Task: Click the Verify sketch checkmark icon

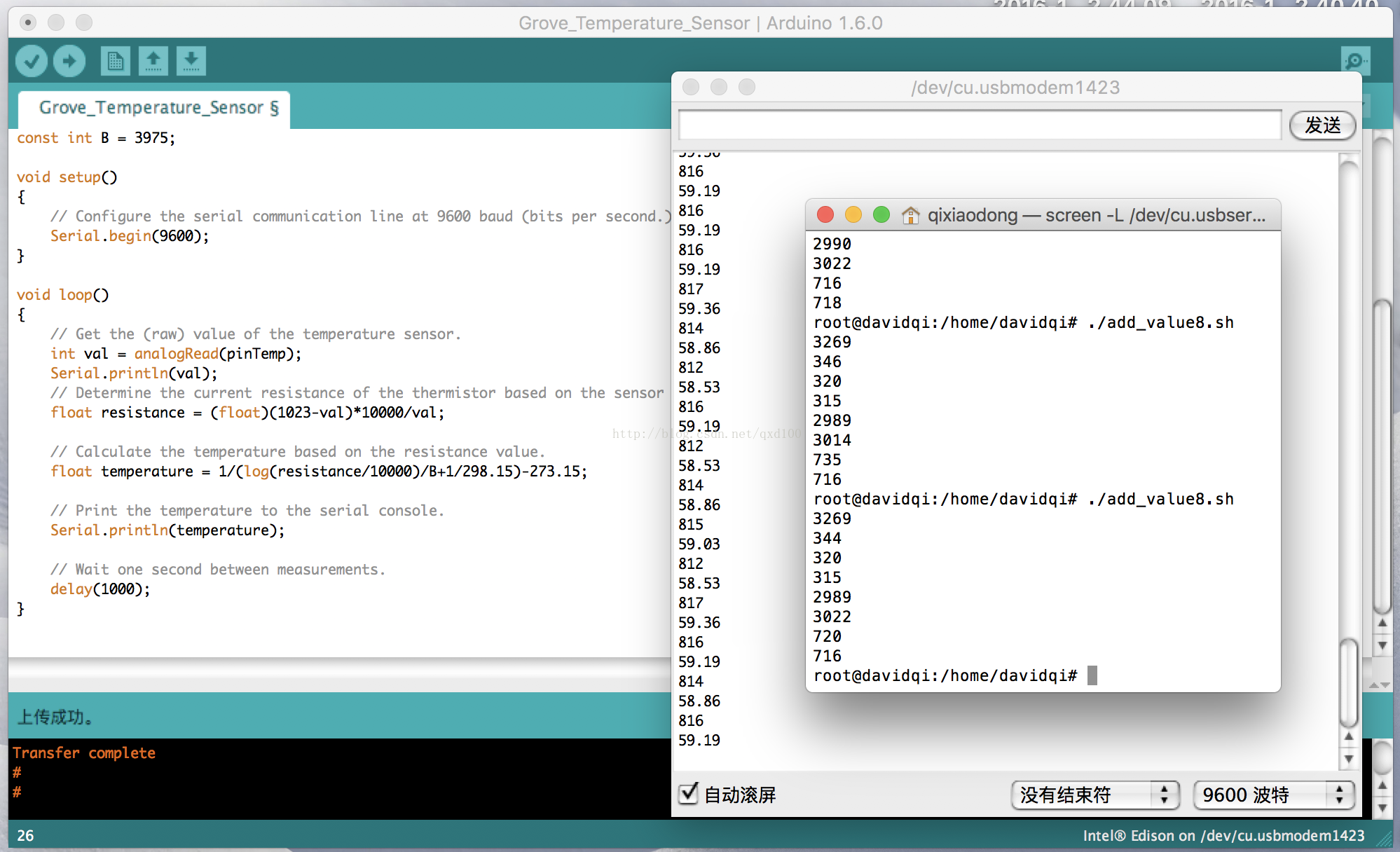Action: tap(32, 61)
